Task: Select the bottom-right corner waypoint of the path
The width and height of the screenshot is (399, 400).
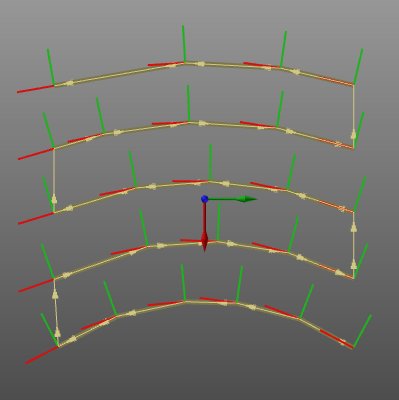Action: (x=353, y=348)
